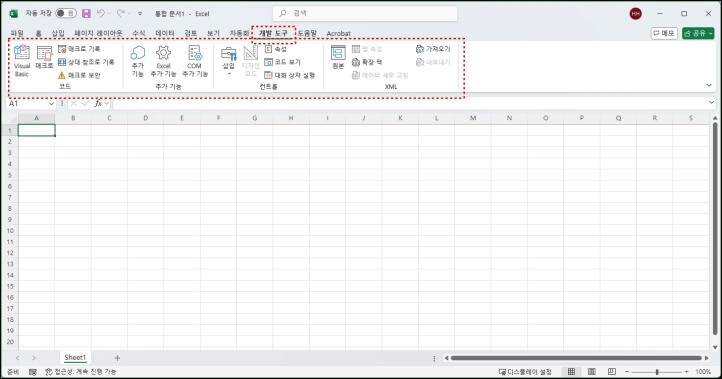
Task: Toggle 상대 참조로 기록 (relative references)
Action: point(86,62)
